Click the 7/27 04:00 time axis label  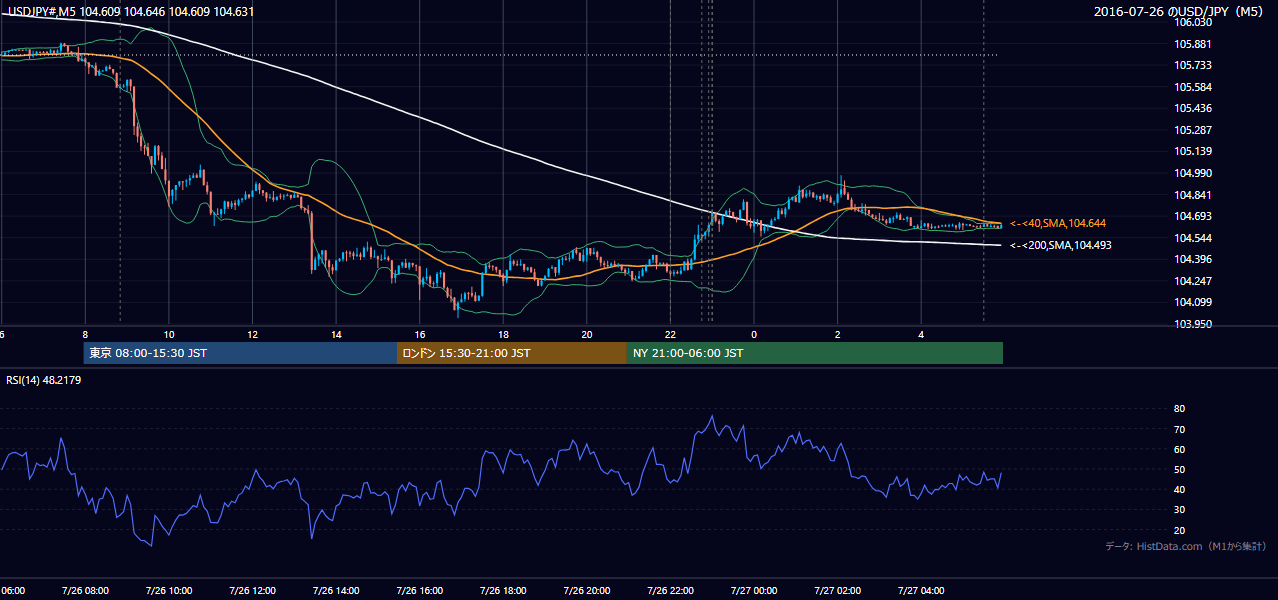coord(921,590)
